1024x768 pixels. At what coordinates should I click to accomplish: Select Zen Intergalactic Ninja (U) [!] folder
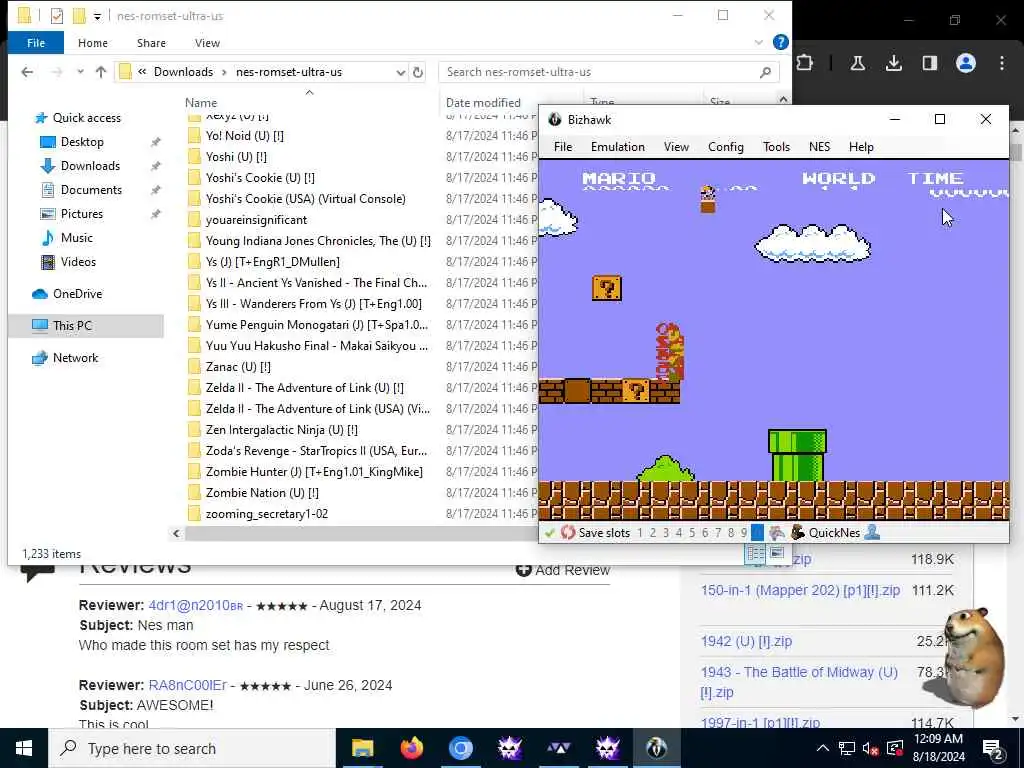point(281,430)
